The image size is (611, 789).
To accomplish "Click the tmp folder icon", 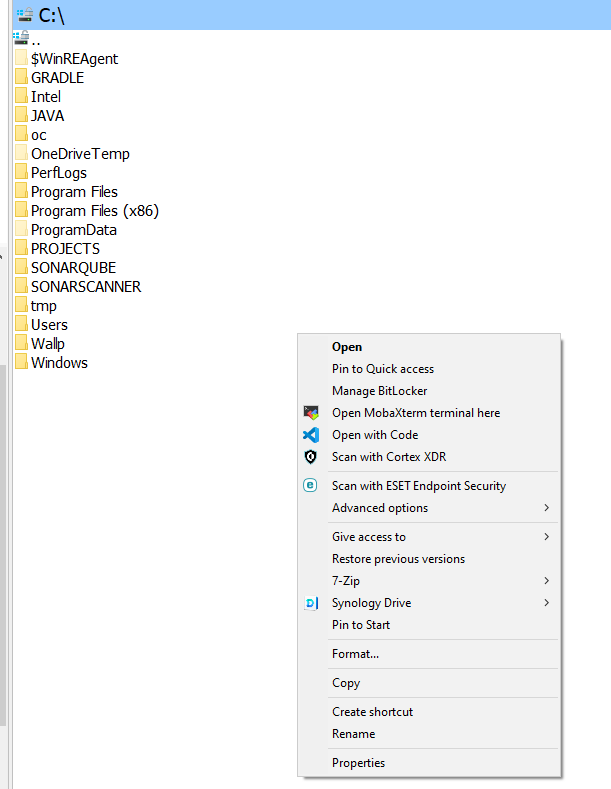I will click(x=21, y=304).
